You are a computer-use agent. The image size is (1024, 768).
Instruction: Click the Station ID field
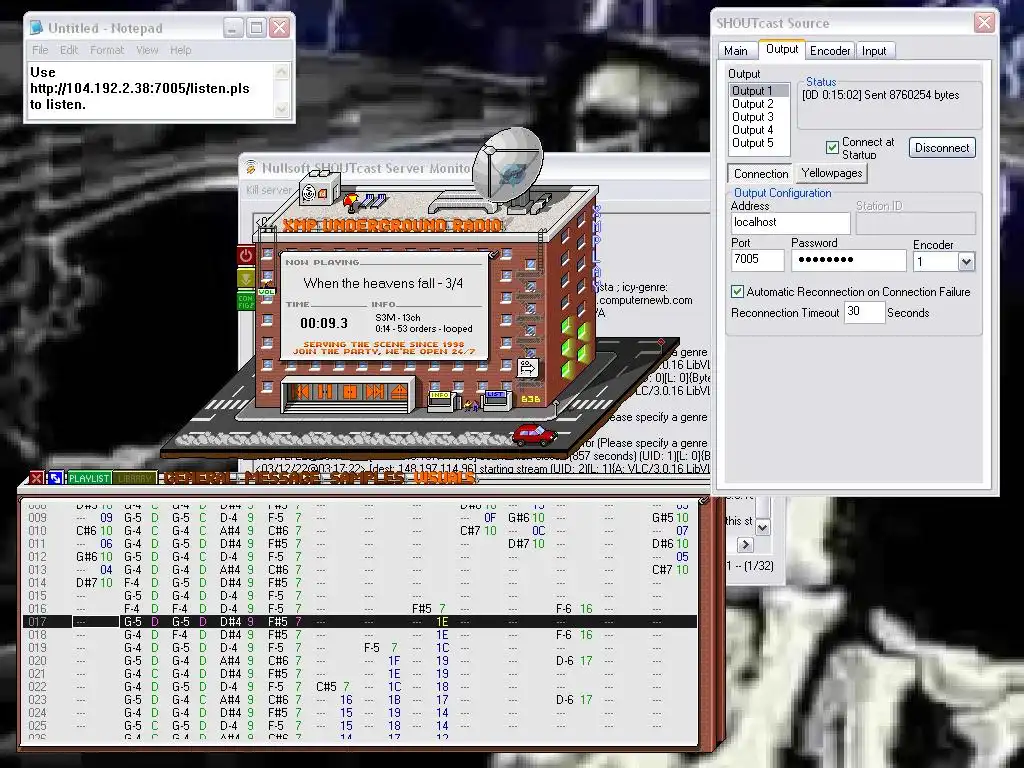pyautogui.click(x=916, y=223)
